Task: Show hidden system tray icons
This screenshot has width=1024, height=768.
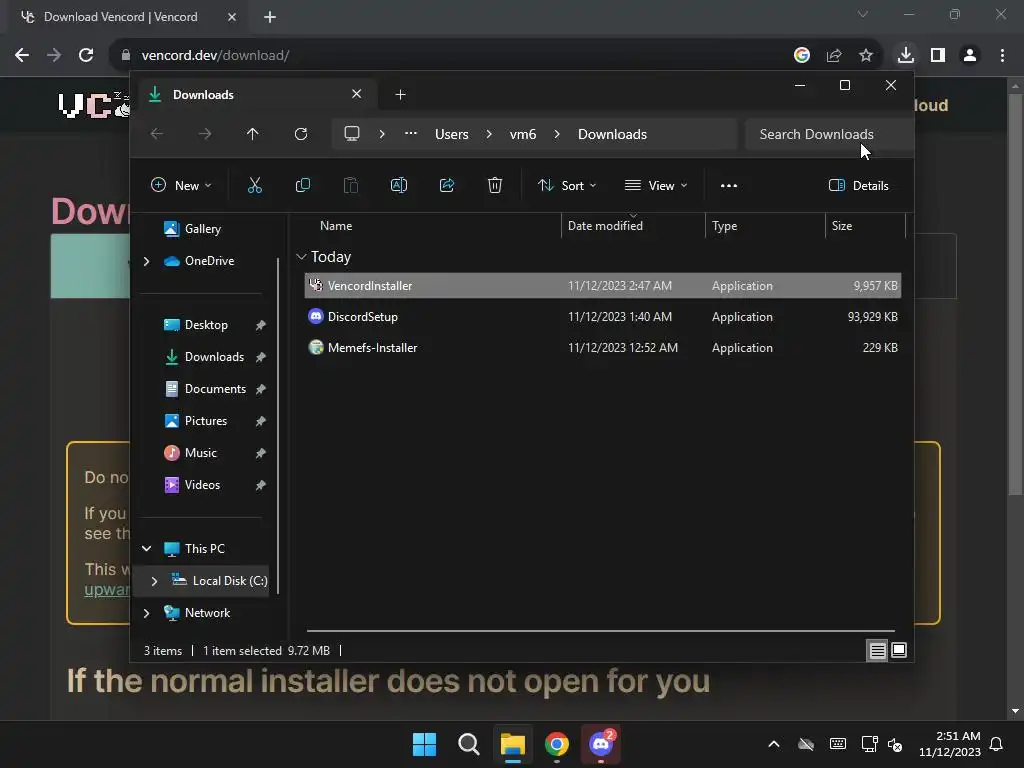Action: tap(774, 744)
